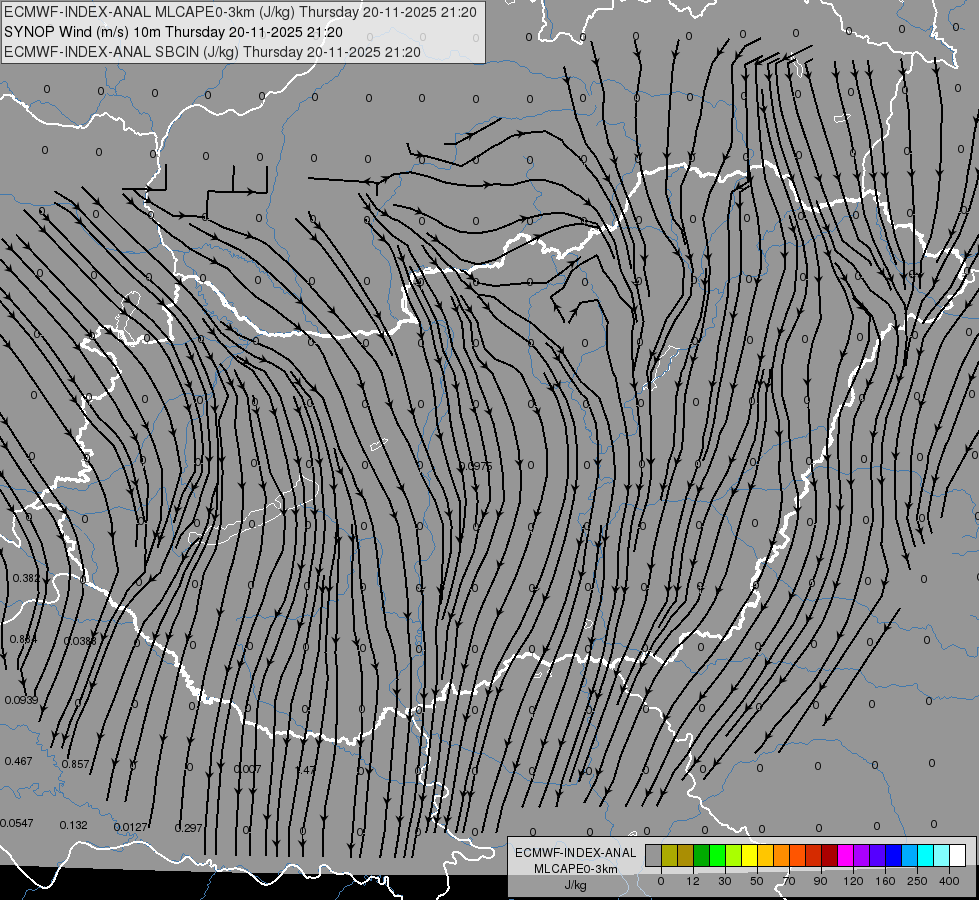The width and height of the screenshot is (979, 900).
Task: Click the 0.132 grid value
Action: pyautogui.click(x=74, y=825)
